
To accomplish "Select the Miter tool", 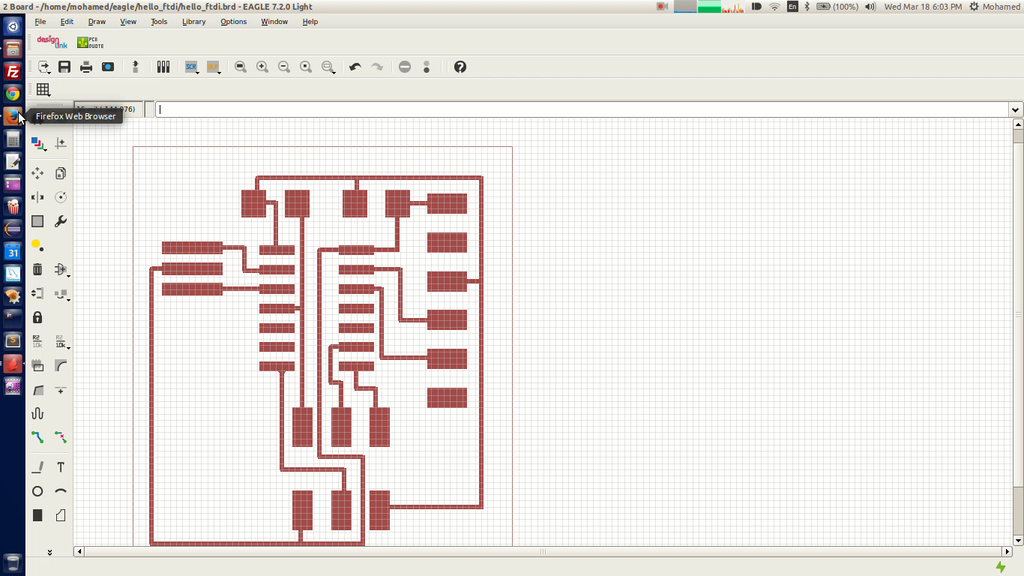I will click(61, 366).
